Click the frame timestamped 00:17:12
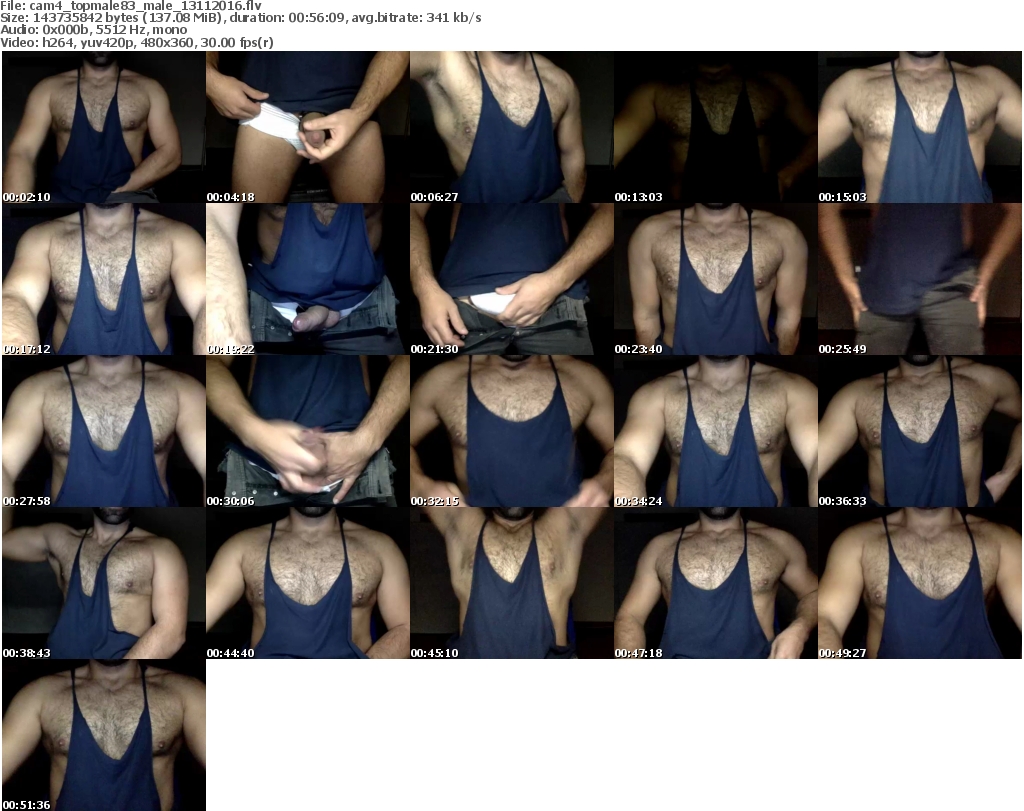The height and width of the screenshot is (811, 1024). point(104,280)
